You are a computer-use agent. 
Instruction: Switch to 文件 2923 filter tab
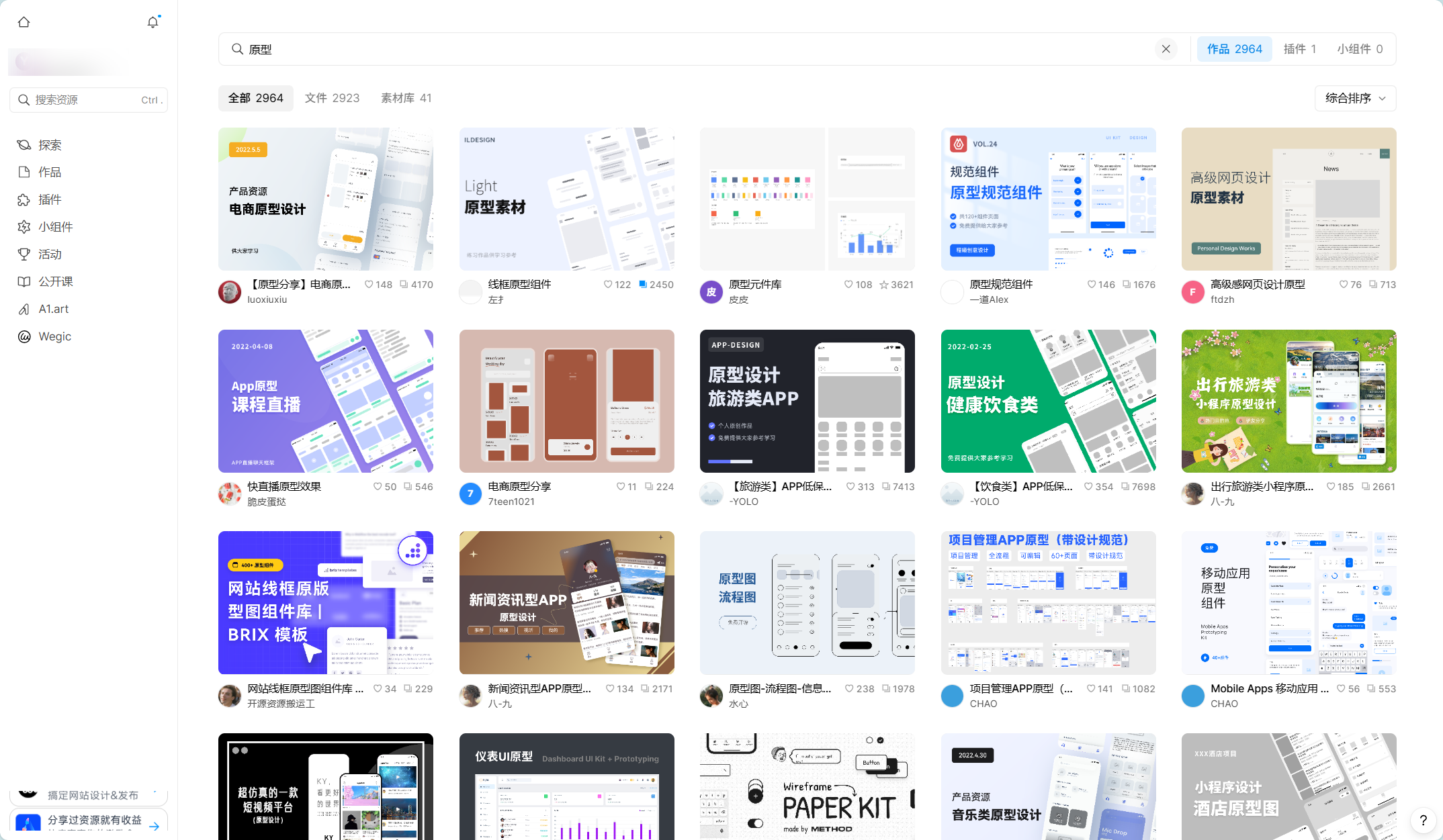coord(332,98)
